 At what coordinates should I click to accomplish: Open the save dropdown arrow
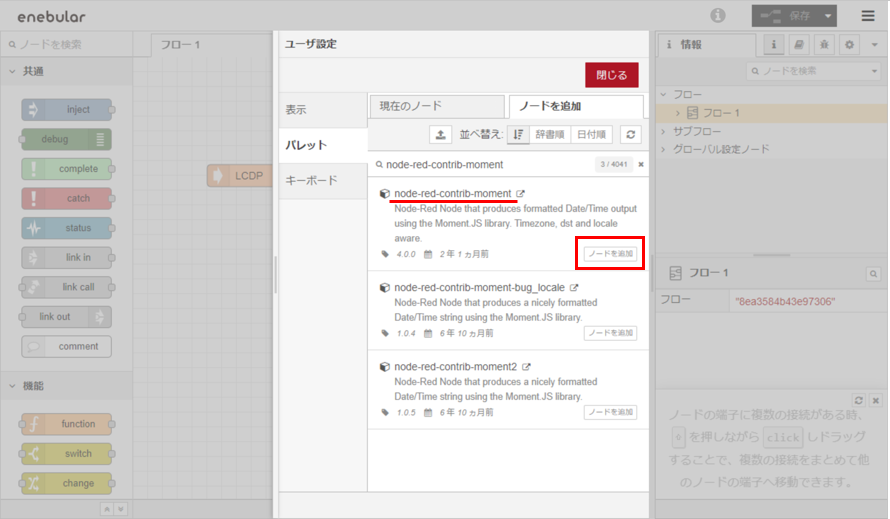828,16
